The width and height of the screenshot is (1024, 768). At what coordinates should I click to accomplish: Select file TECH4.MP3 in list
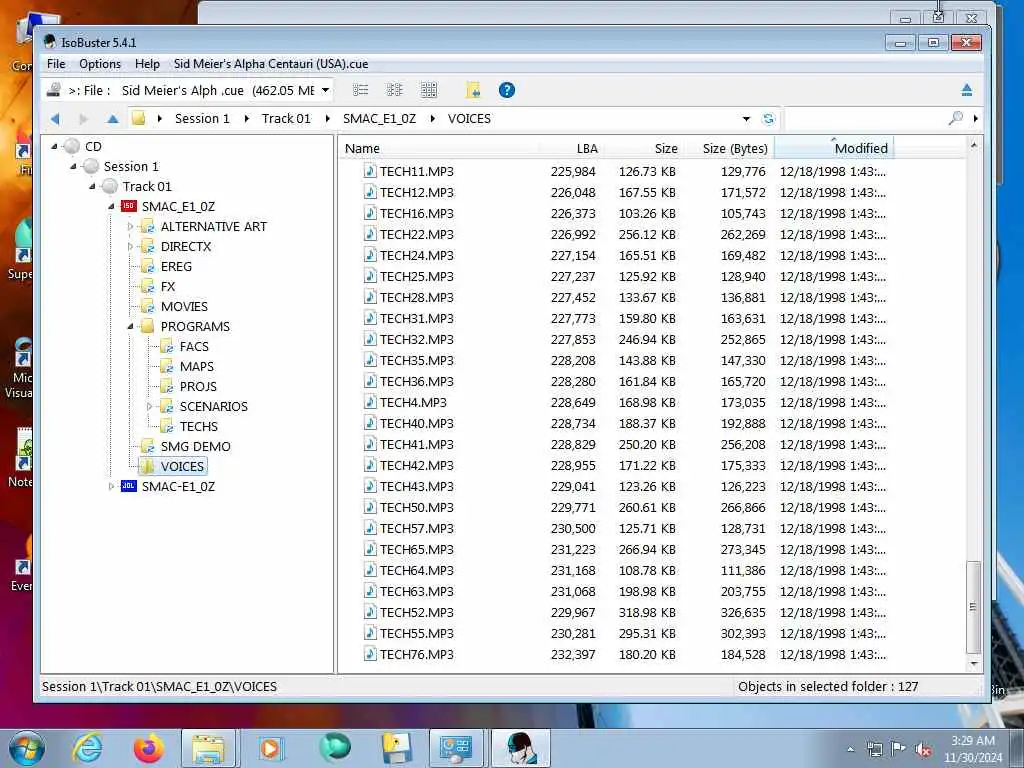pos(413,402)
